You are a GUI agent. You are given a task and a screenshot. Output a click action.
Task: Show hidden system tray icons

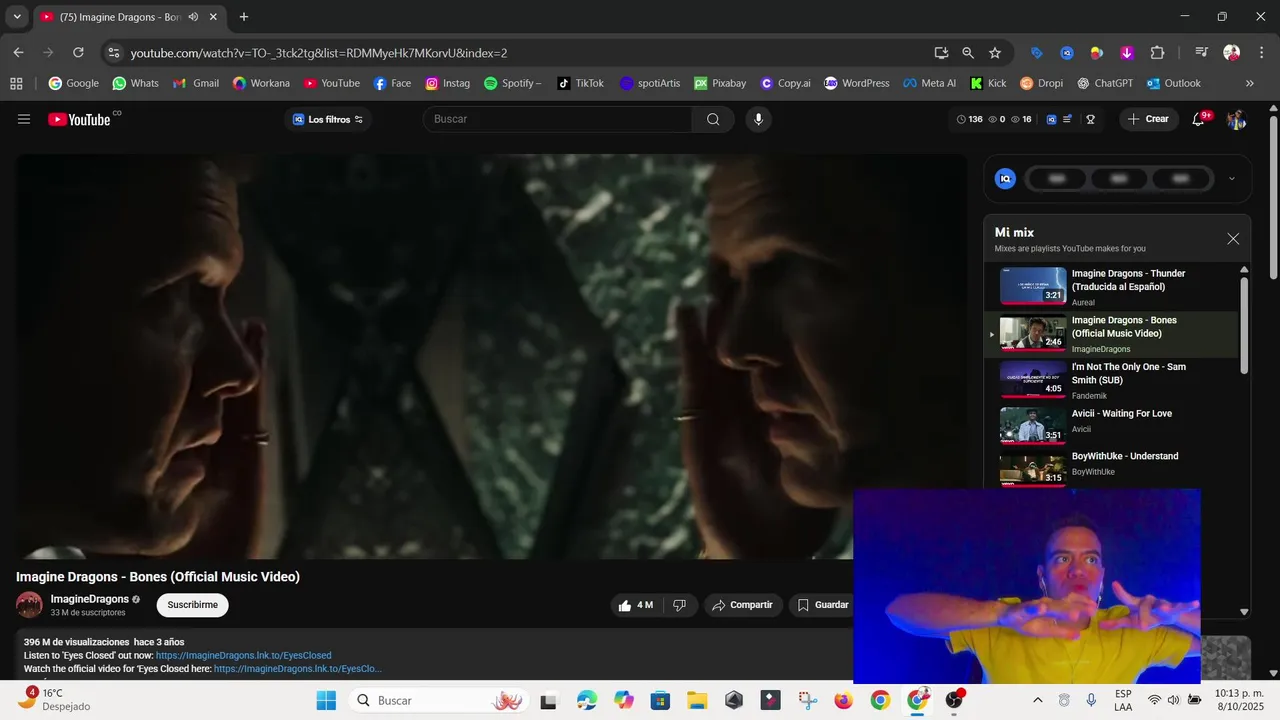(x=1037, y=700)
